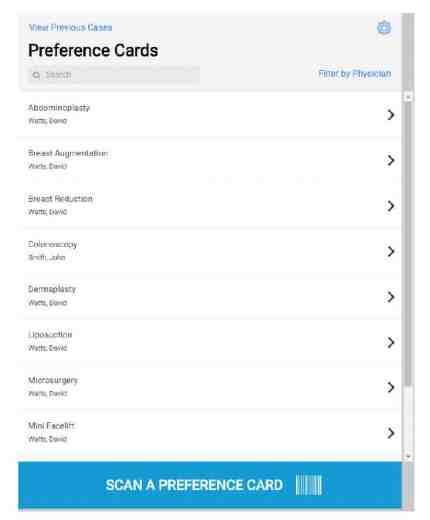Screen dimensions: 430x520
Task: Open Breast Reduction chevron arrow
Action: pos(391,206)
